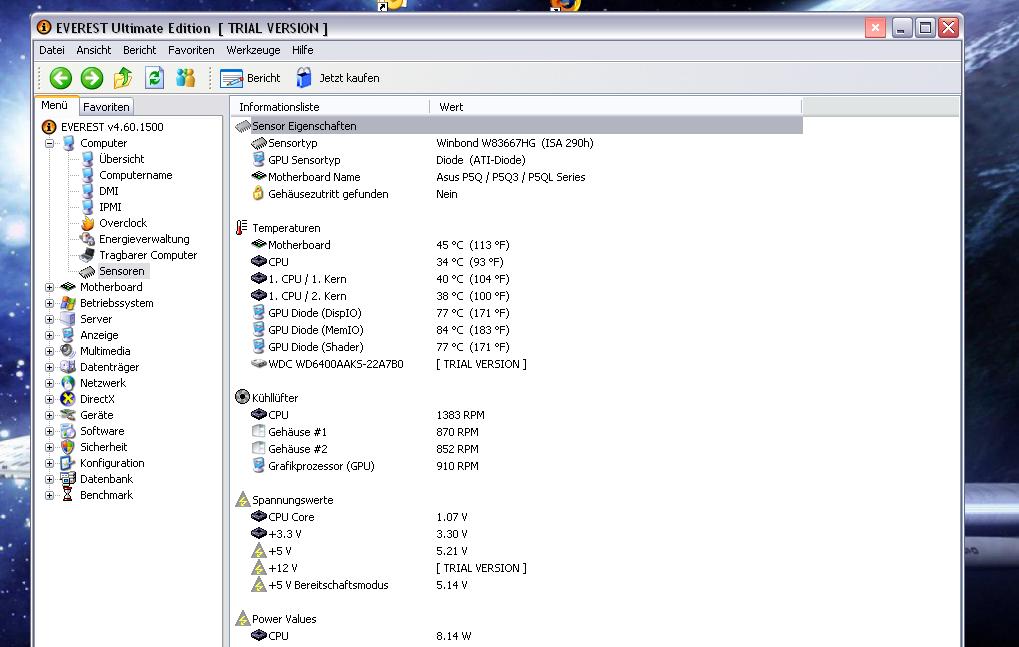Click the Temperaturen thermometer icon

[x=242, y=227]
